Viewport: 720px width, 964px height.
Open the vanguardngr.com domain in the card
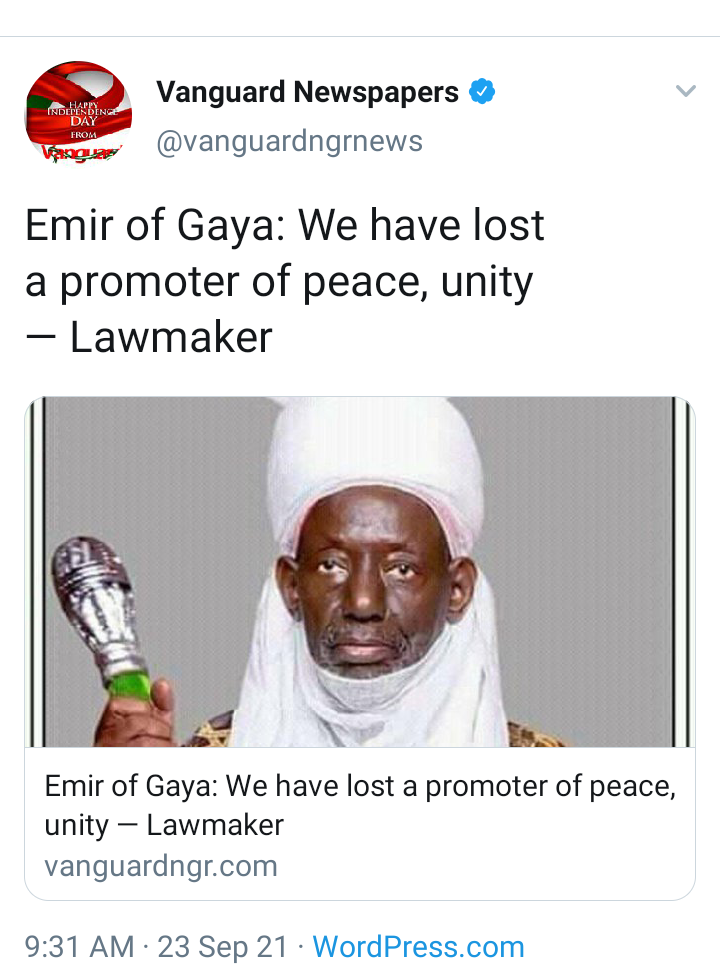click(161, 866)
